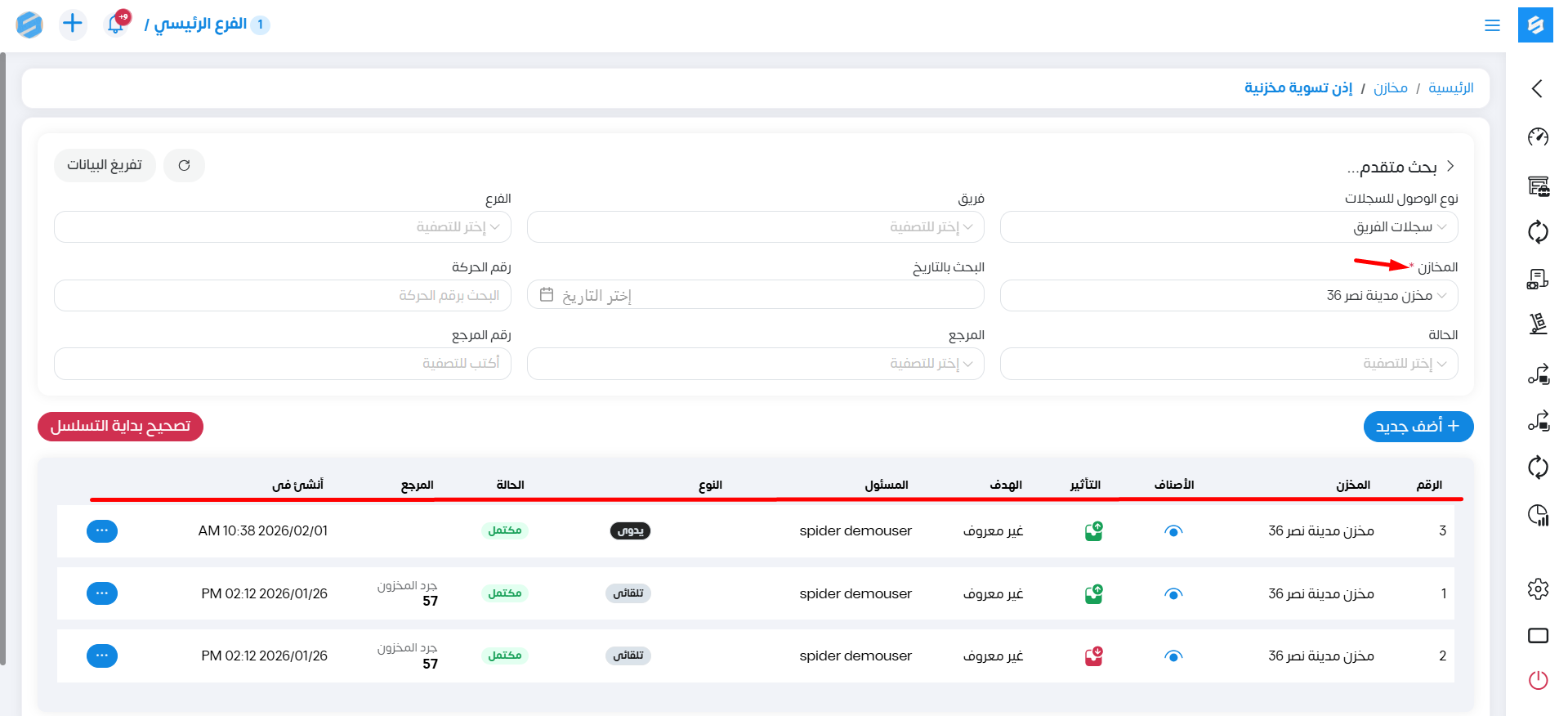Go to الرئيسية breadcrumb link
The width and height of the screenshot is (1568, 716).
point(1450,88)
